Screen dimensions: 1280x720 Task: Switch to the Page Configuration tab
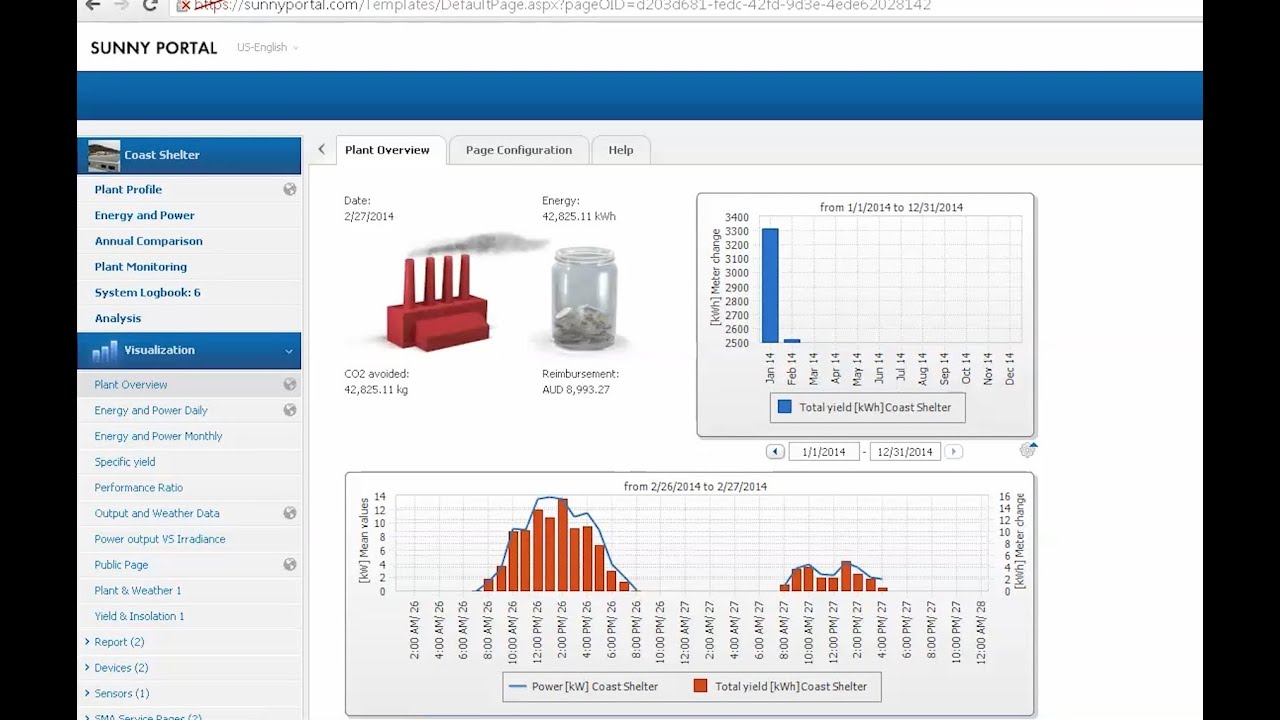pos(518,149)
